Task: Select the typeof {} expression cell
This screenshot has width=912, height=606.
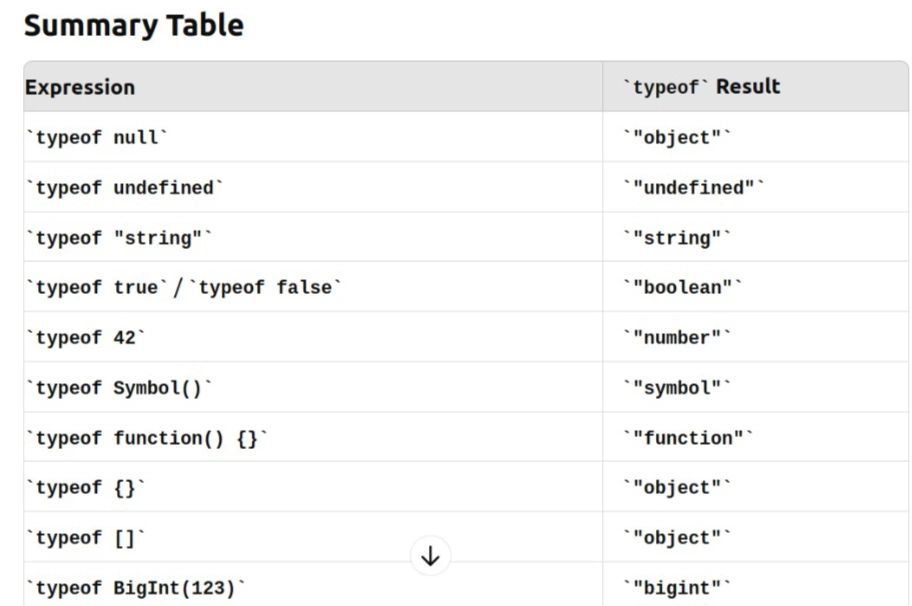Action: (313, 487)
